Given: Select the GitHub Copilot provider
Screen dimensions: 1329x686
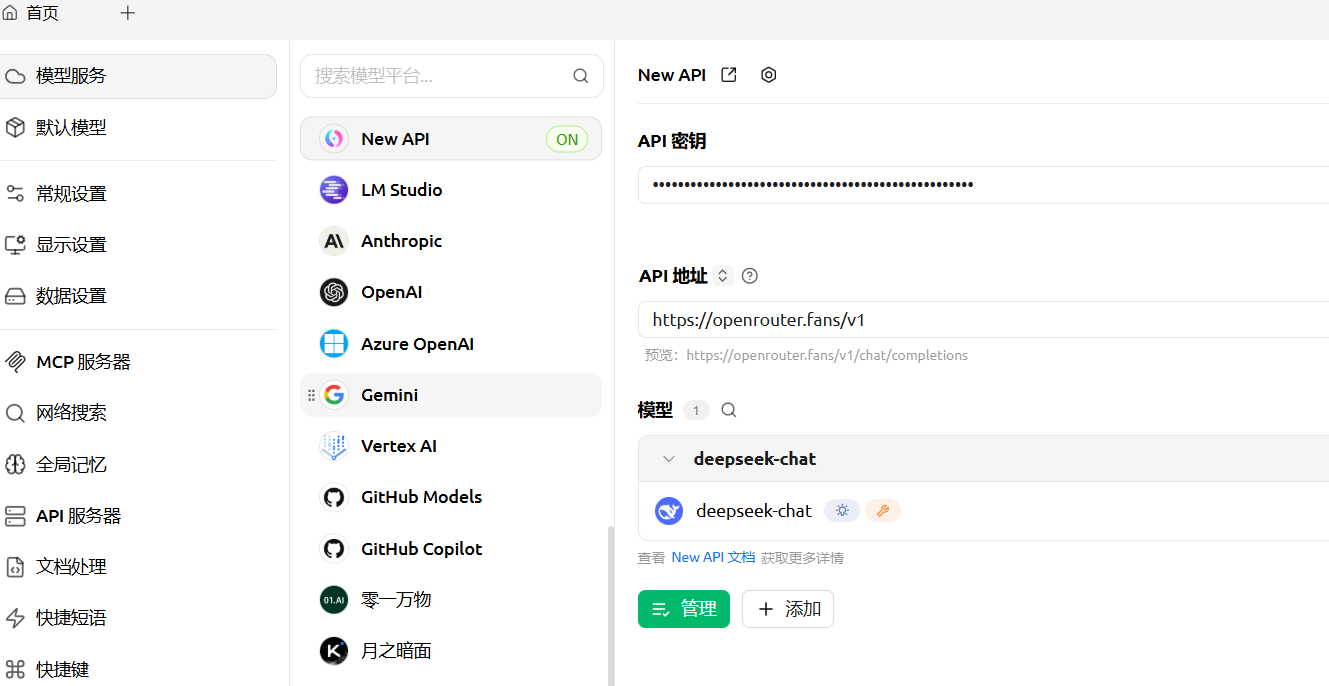Looking at the screenshot, I should (451, 549).
